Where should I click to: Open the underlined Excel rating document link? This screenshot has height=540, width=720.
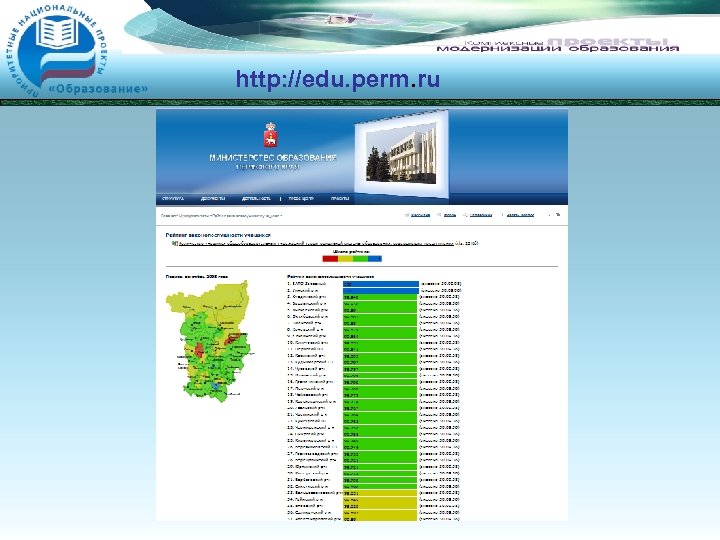[316, 243]
